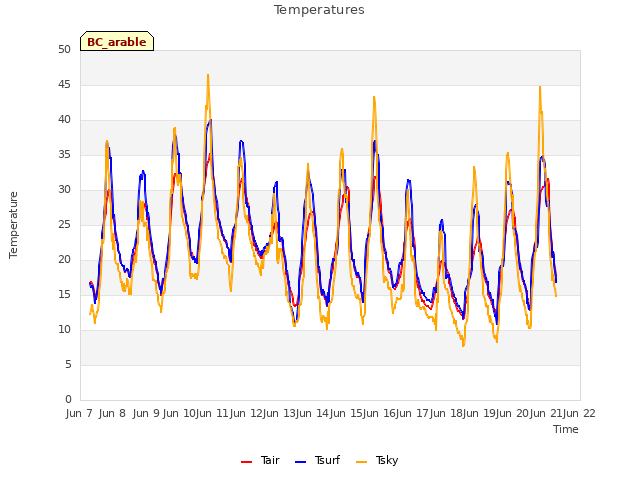Select the Temperatures chart title
This screenshot has width=640, height=480.
(319, 10)
